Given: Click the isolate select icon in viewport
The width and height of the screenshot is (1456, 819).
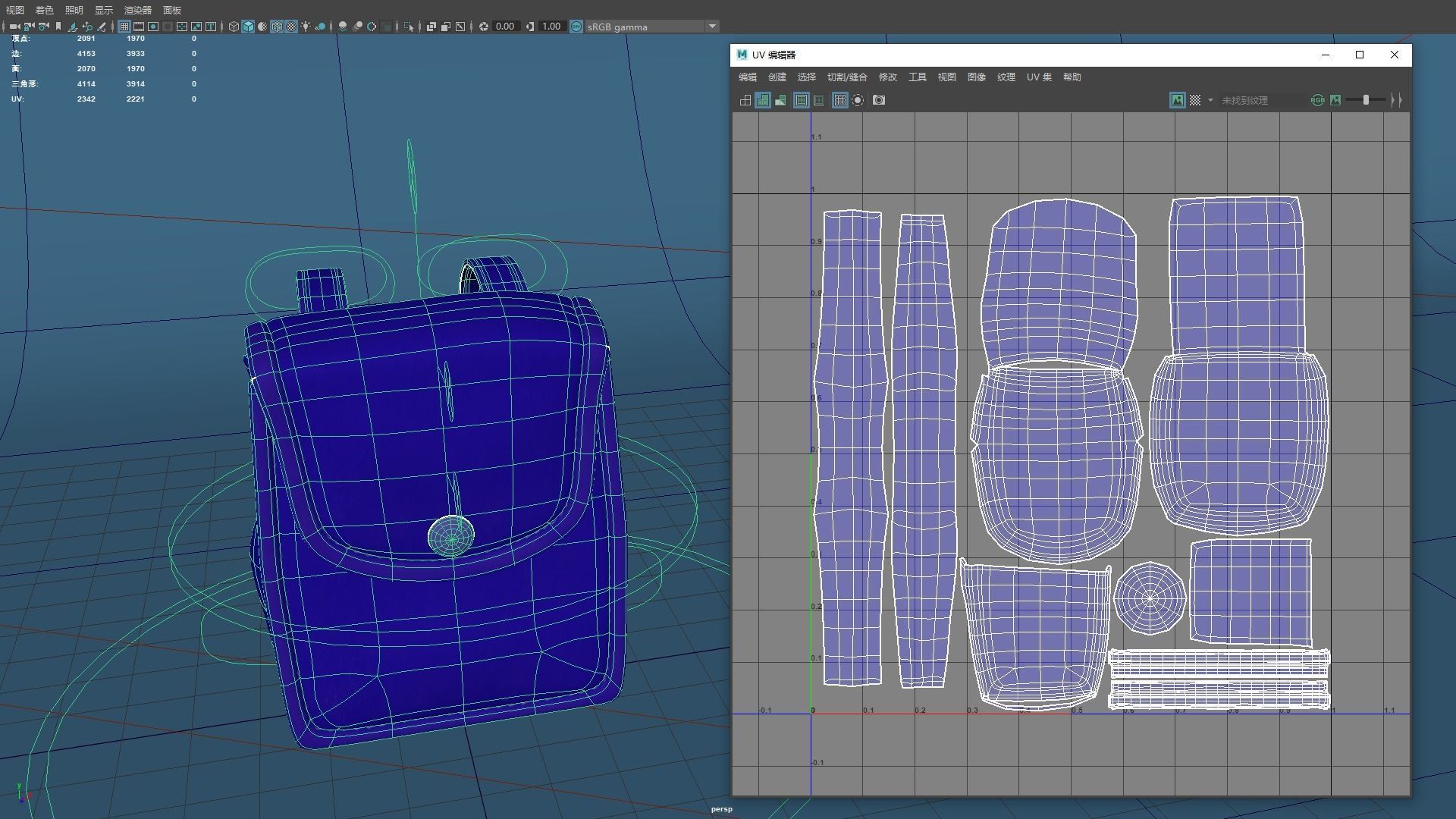Looking at the screenshot, I should (408, 27).
